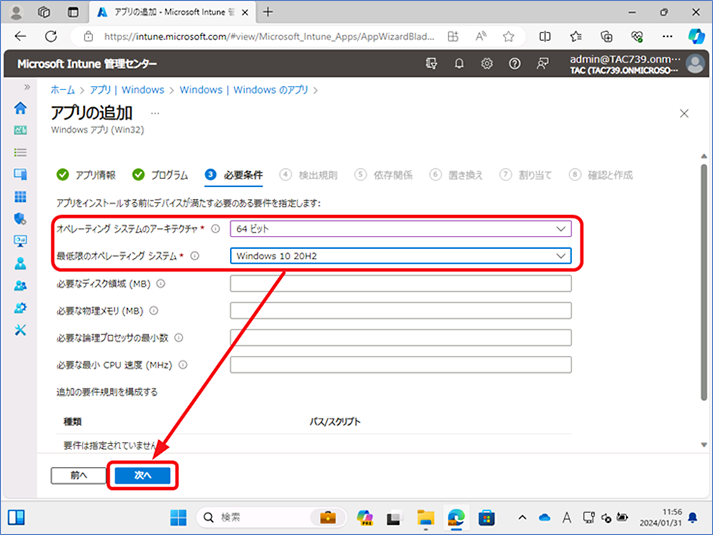Click the blade vertical scrollbar
The height and width of the screenshot is (535, 713).
pyautogui.click(x=704, y=282)
